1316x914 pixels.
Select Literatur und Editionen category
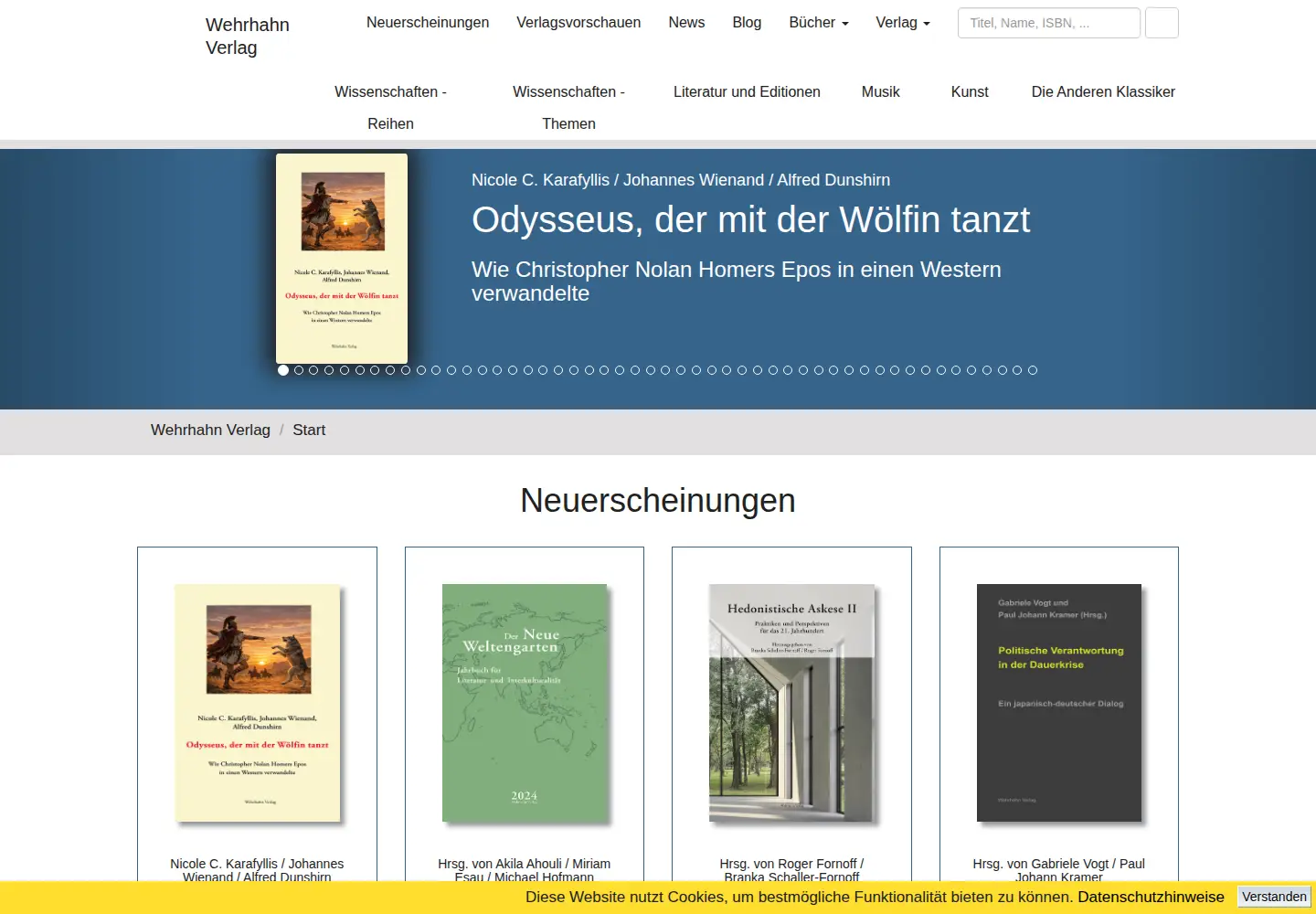(747, 91)
